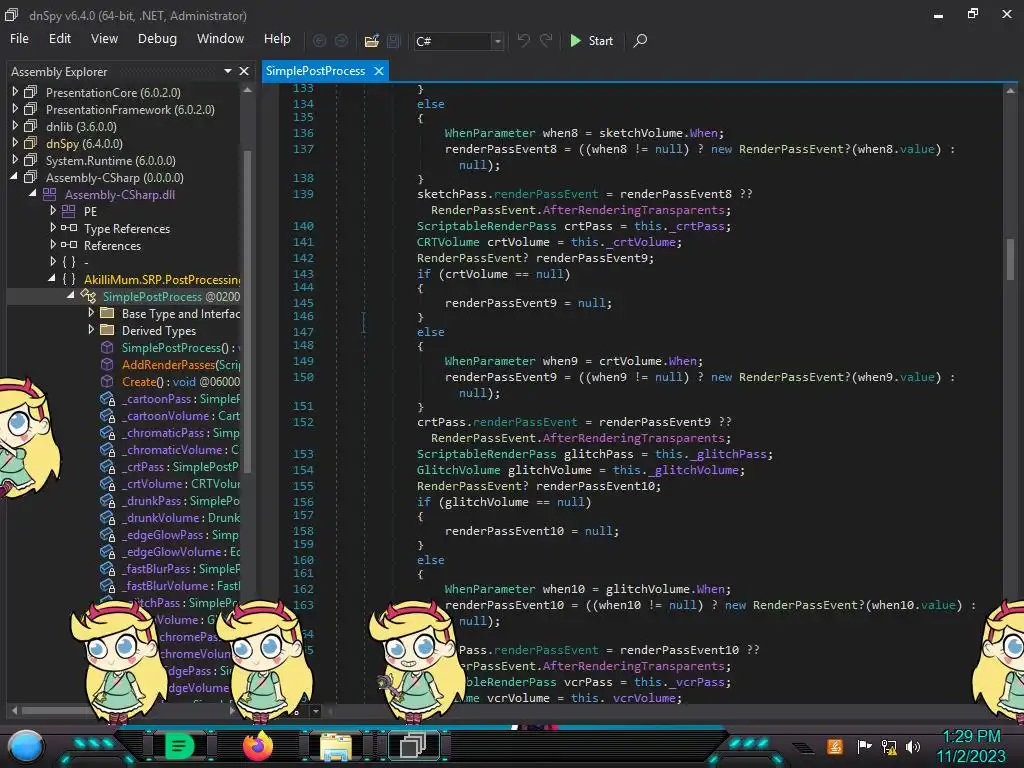Expand the Type References node

coord(53,228)
